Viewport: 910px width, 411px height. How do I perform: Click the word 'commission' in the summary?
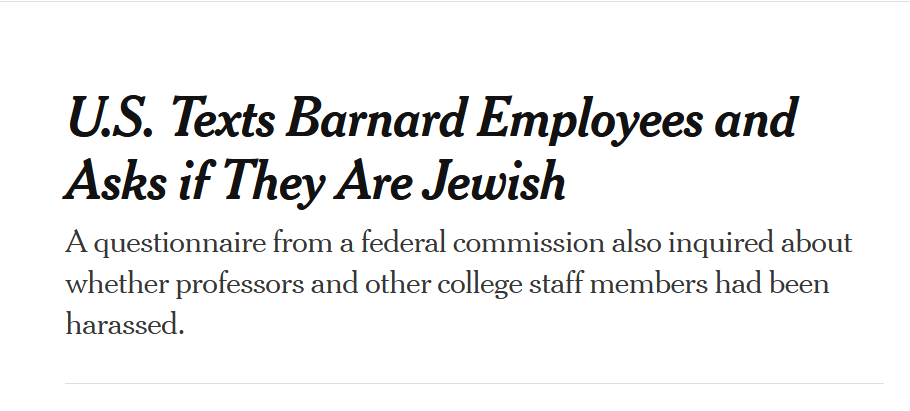click(529, 242)
